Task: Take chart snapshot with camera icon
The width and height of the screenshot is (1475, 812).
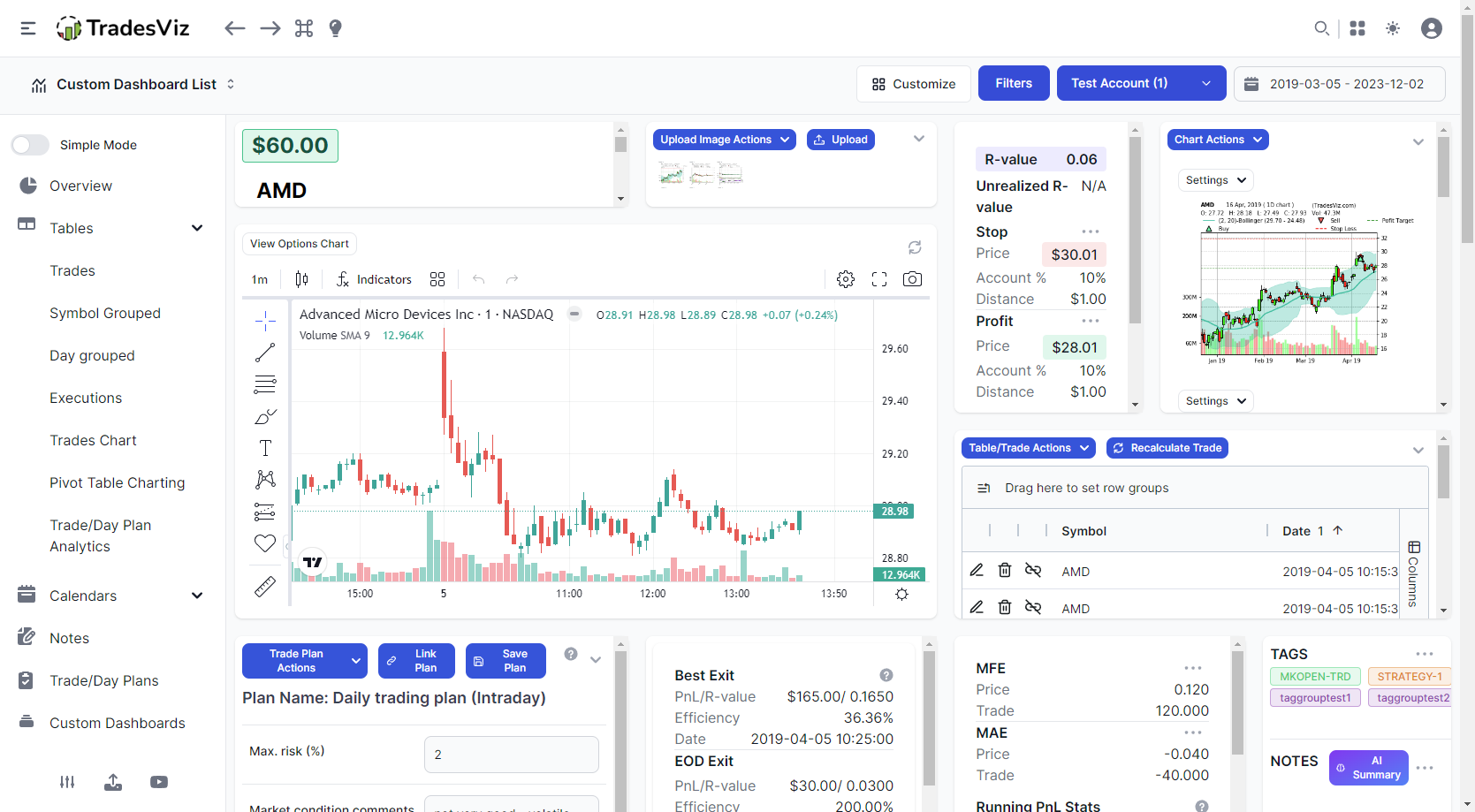Action: point(913,279)
